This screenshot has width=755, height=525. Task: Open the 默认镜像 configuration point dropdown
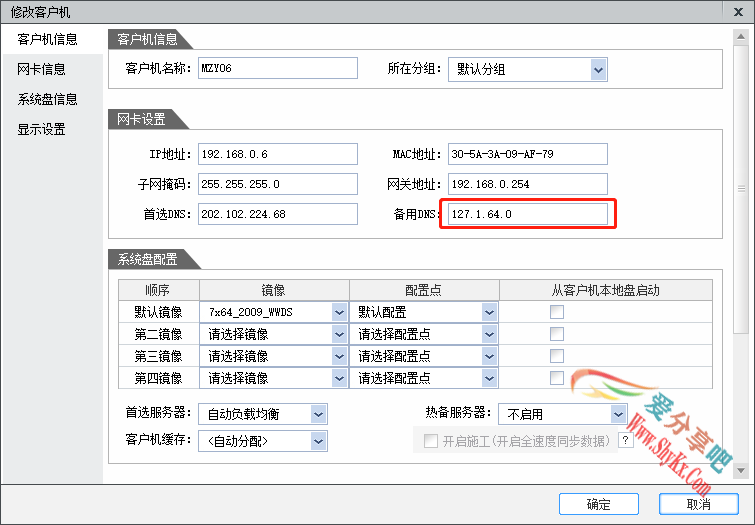pyautogui.click(x=424, y=312)
